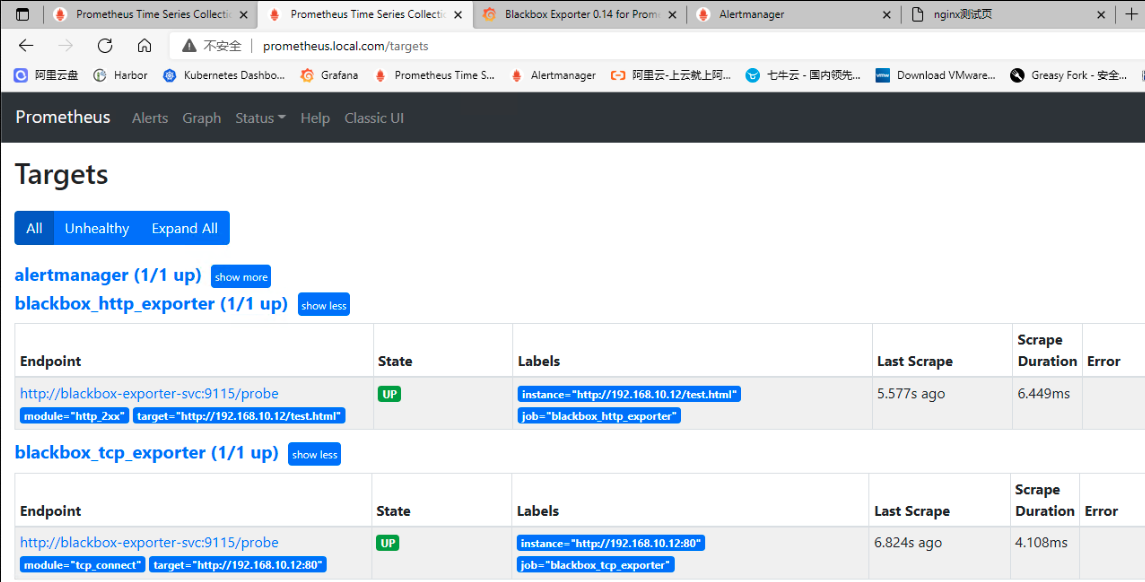Open the Greasy Fork bookmark

(x=1068, y=75)
